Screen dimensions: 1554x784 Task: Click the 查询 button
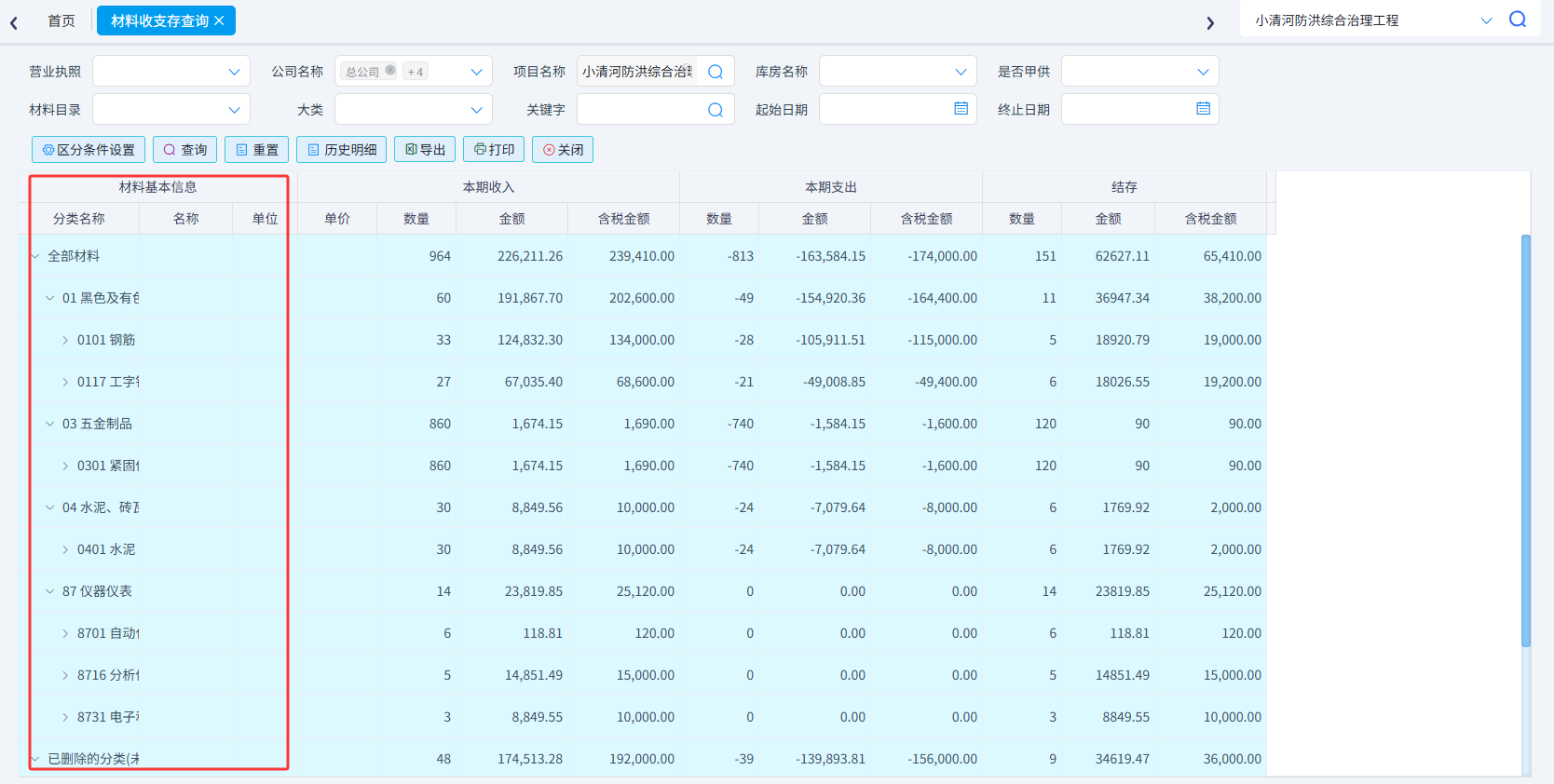(x=185, y=150)
